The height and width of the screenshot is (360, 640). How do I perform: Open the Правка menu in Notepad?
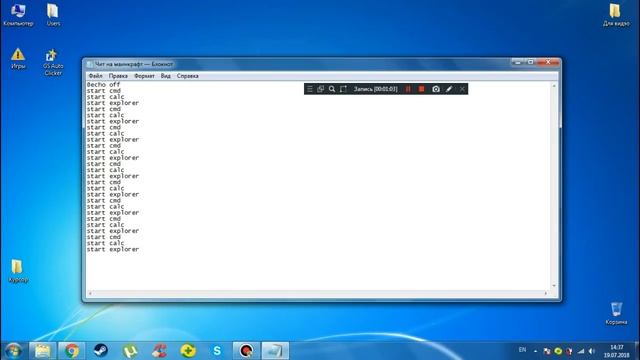118,76
